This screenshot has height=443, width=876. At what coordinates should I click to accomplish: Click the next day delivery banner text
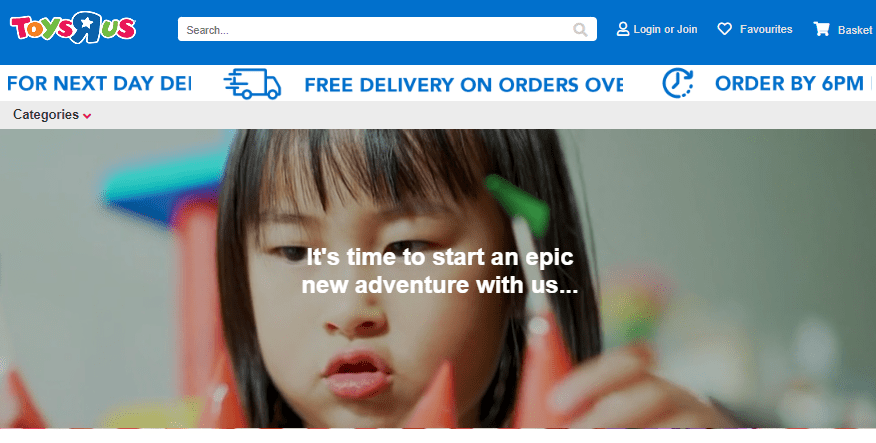coord(99,84)
